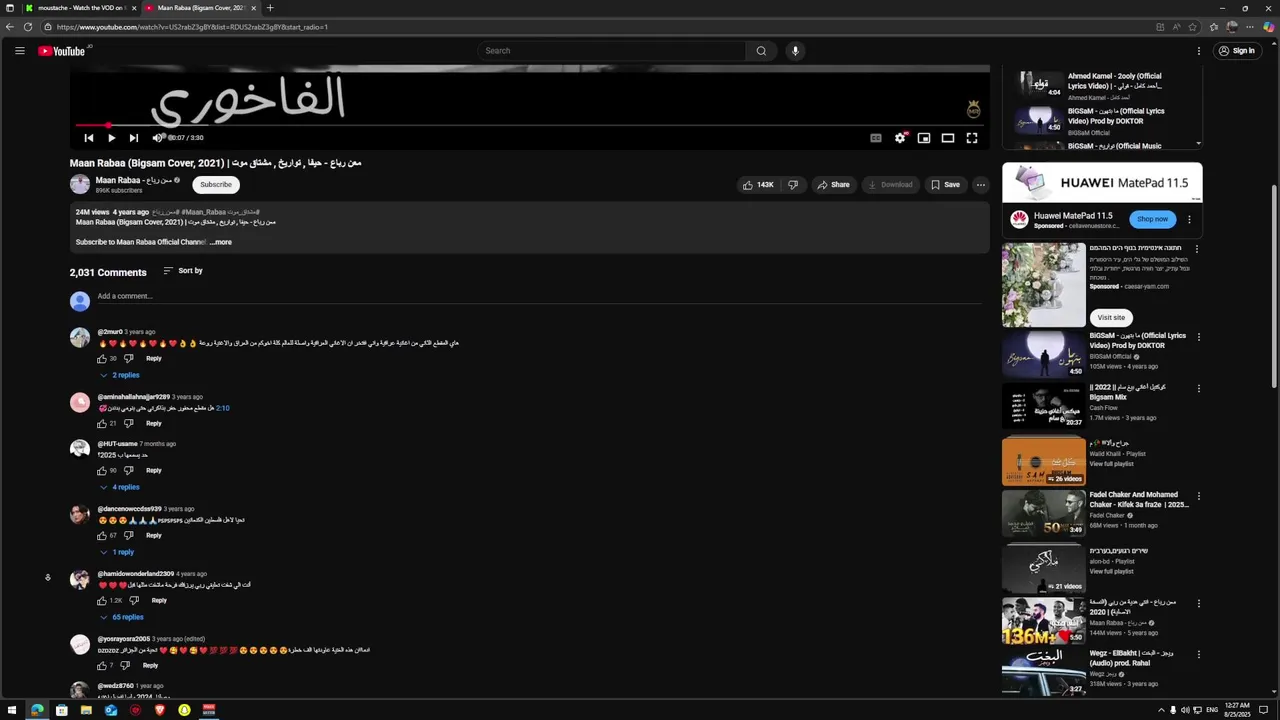The image size is (1280, 720).
Task: Go back in browser history
Action: (10, 27)
